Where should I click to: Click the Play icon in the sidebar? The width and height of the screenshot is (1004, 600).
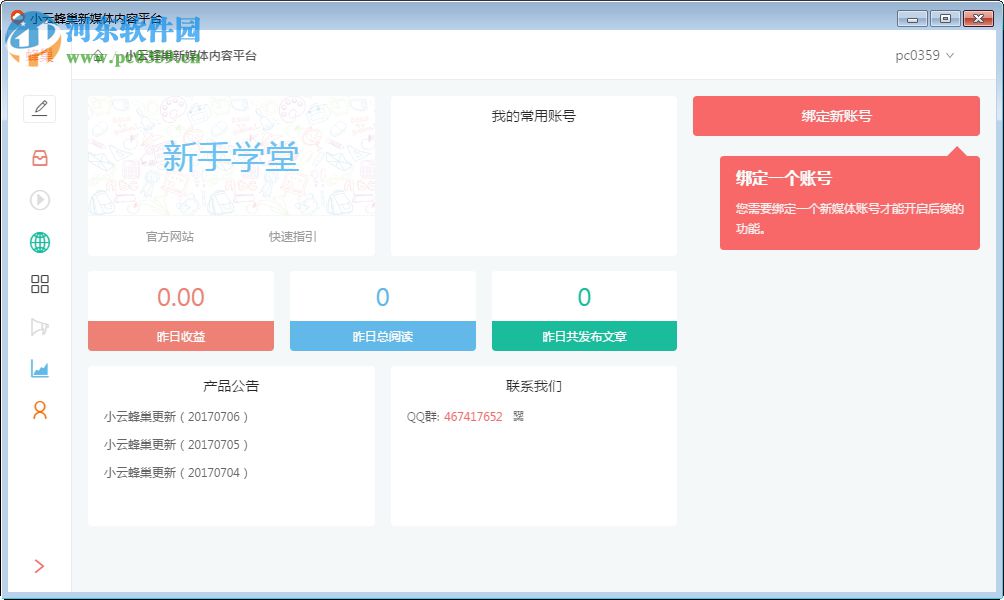pyautogui.click(x=40, y=200)
